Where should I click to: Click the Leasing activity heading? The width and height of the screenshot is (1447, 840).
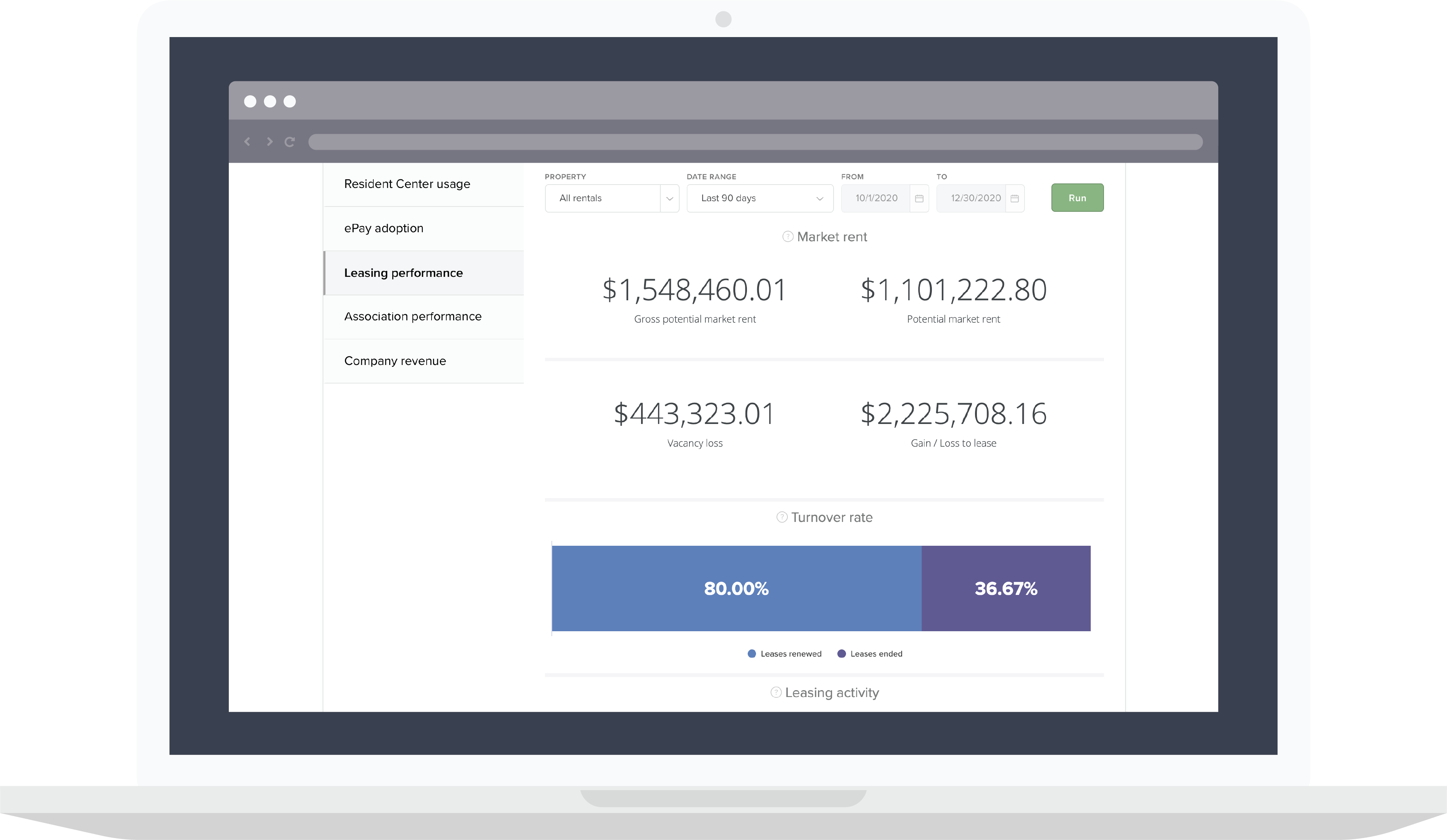click(x=832, y=692)
